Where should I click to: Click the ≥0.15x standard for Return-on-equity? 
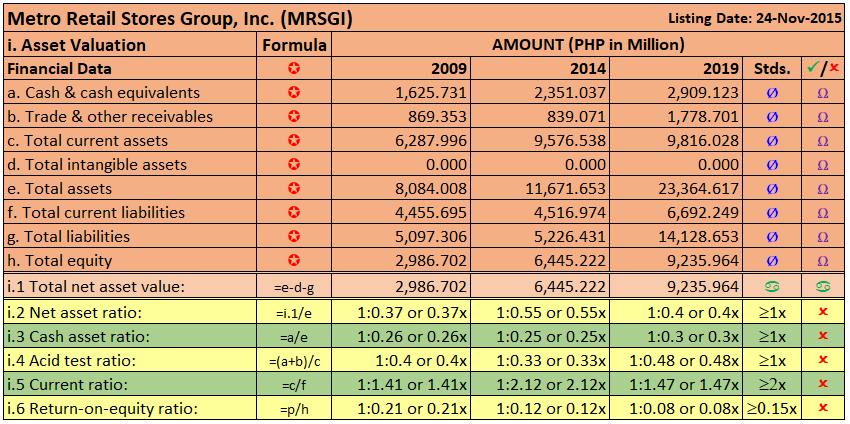(773, 408)
